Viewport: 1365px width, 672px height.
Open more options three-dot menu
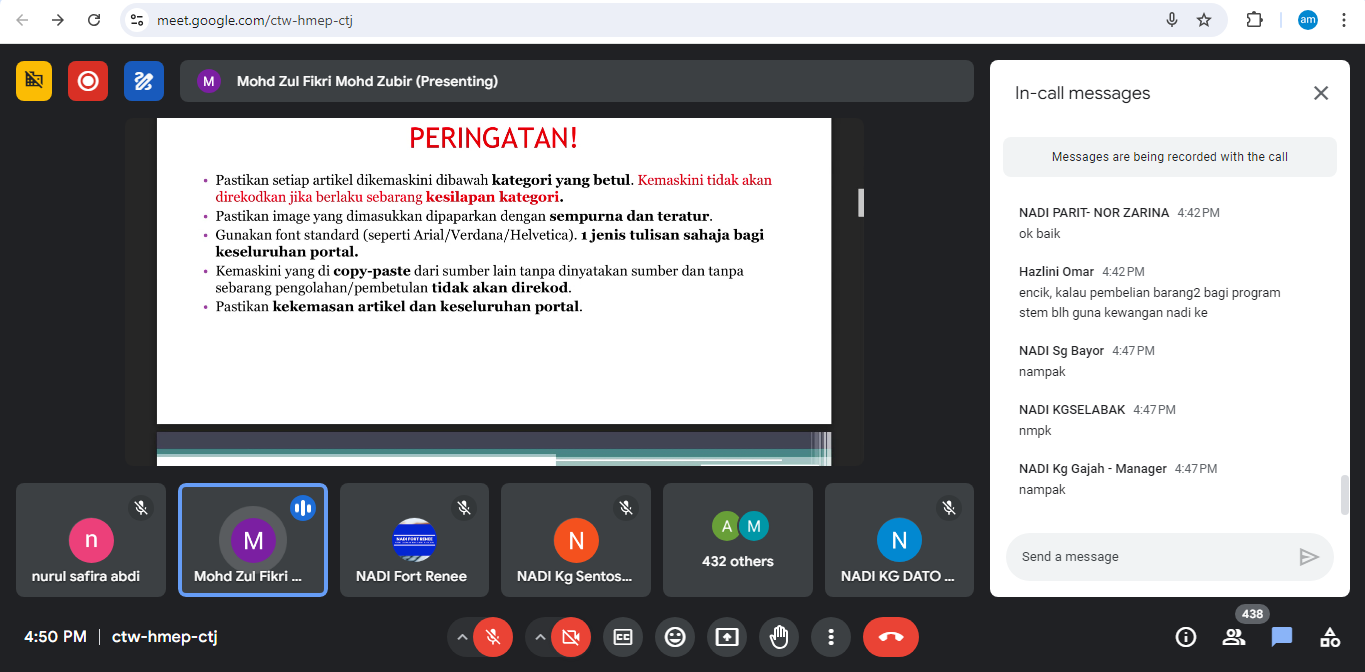[831, 637]
